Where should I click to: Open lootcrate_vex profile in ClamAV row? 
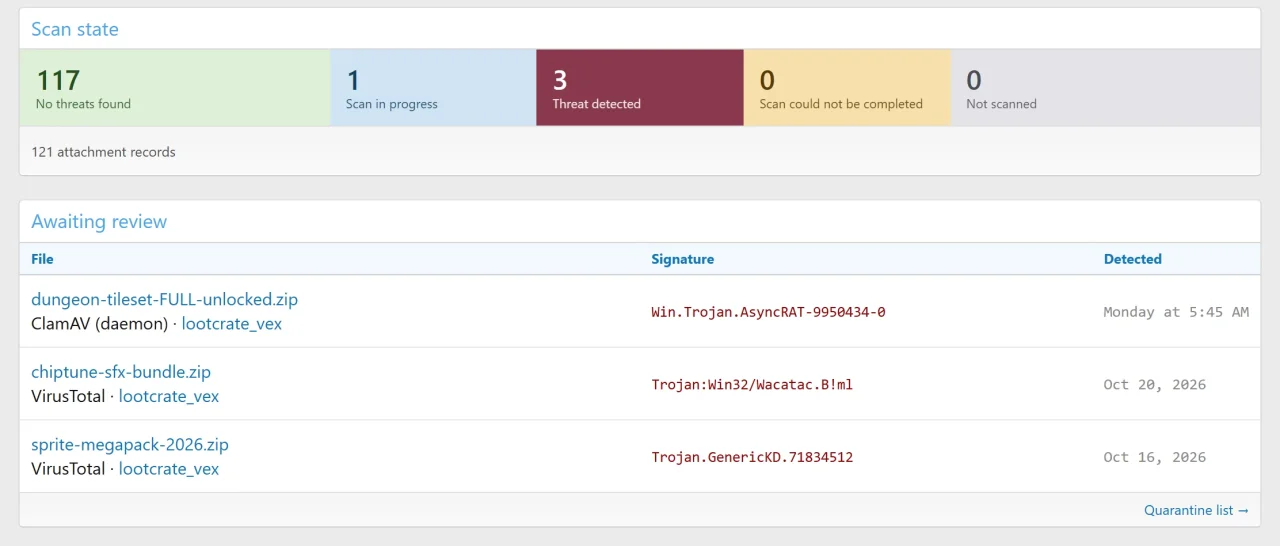click(232, 324)
